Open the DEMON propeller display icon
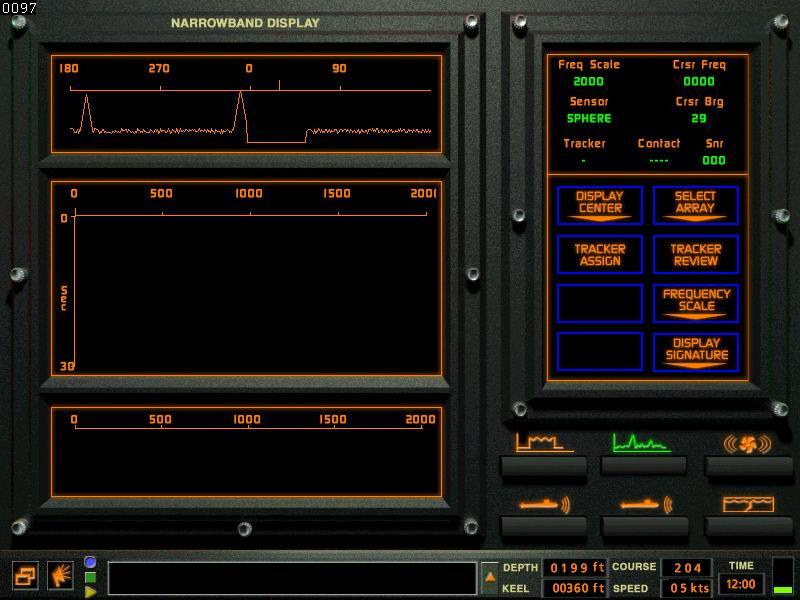 [x=747, y=443]
